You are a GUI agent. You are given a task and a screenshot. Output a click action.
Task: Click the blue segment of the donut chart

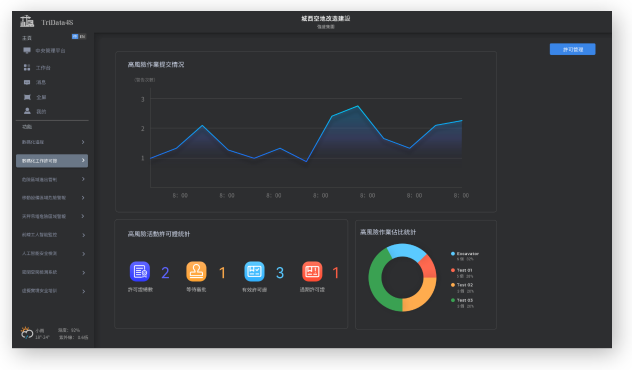pos(406,250)
